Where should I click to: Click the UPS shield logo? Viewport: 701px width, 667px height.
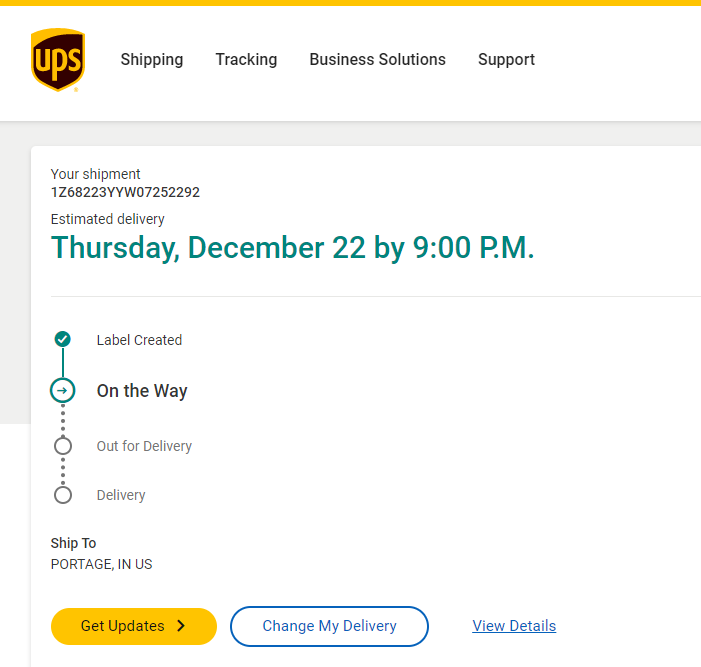(57, 60)
